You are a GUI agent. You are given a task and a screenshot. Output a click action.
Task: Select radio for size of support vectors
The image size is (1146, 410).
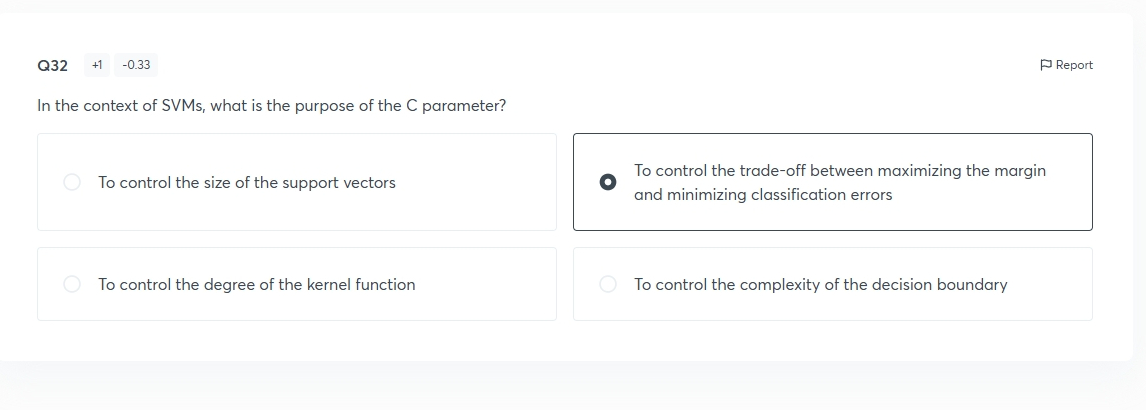(x=72, y=182)
